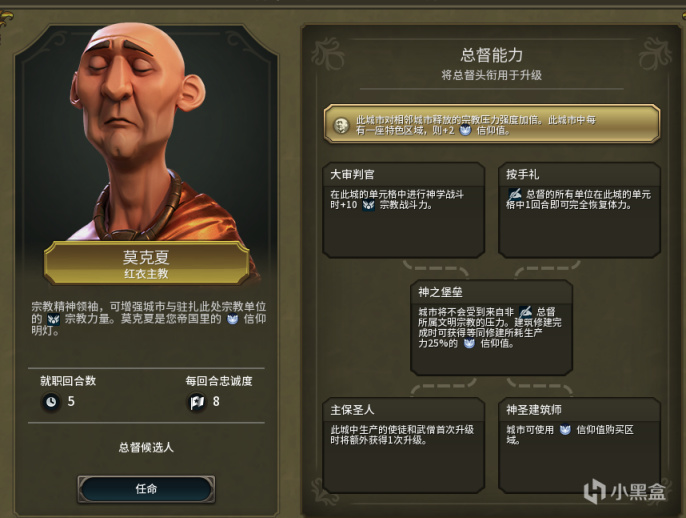Click the 莫克夏 红衣主教 name plate
The image size is (686, 518).
tap(147, 263)
